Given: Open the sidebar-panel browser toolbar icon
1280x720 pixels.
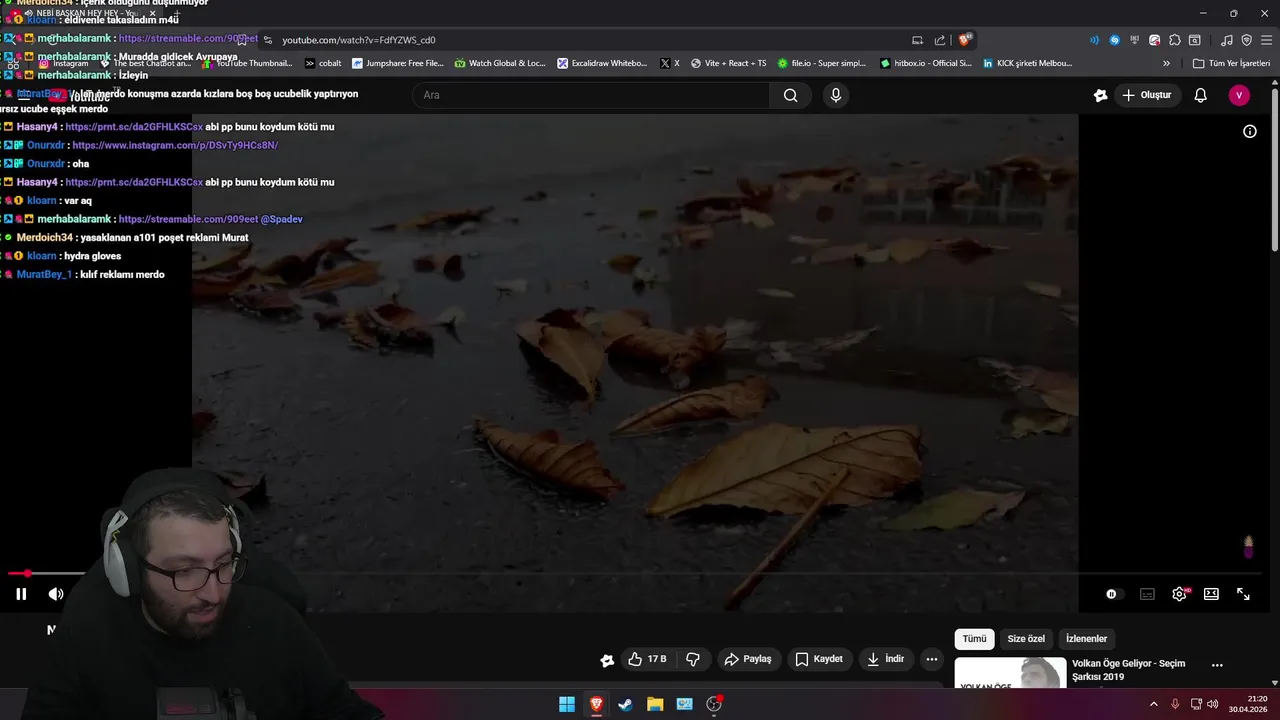Looking at the screenshot, I should 1195,40.
